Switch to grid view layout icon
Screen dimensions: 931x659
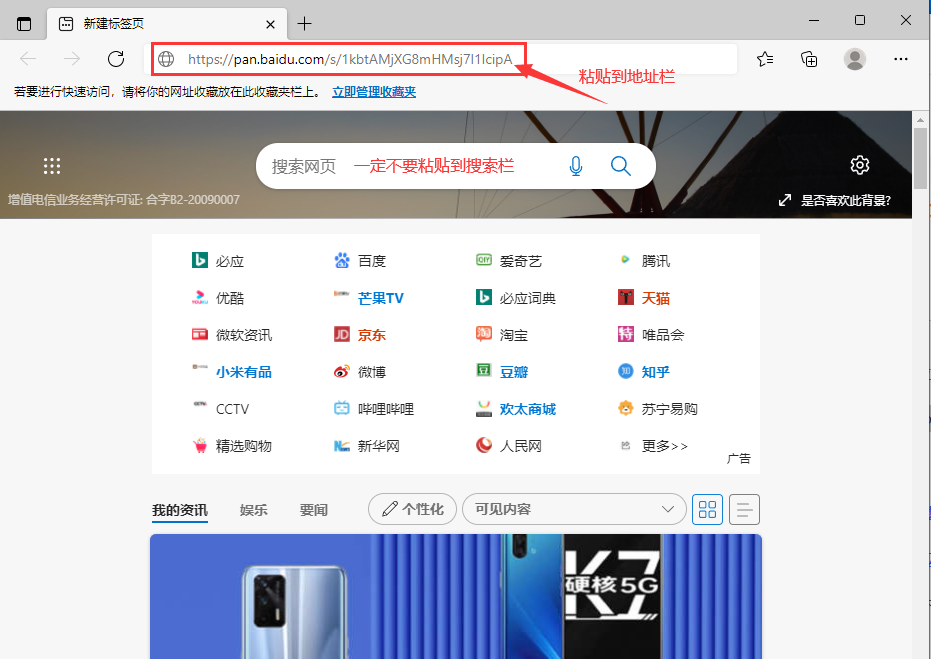[x=707, y=509]
